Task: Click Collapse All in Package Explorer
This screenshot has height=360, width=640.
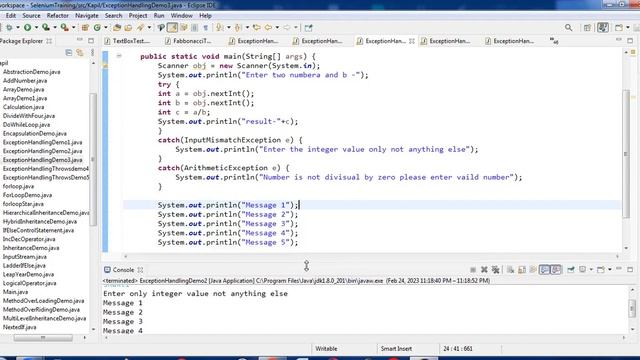Action: tap(69, 53)
